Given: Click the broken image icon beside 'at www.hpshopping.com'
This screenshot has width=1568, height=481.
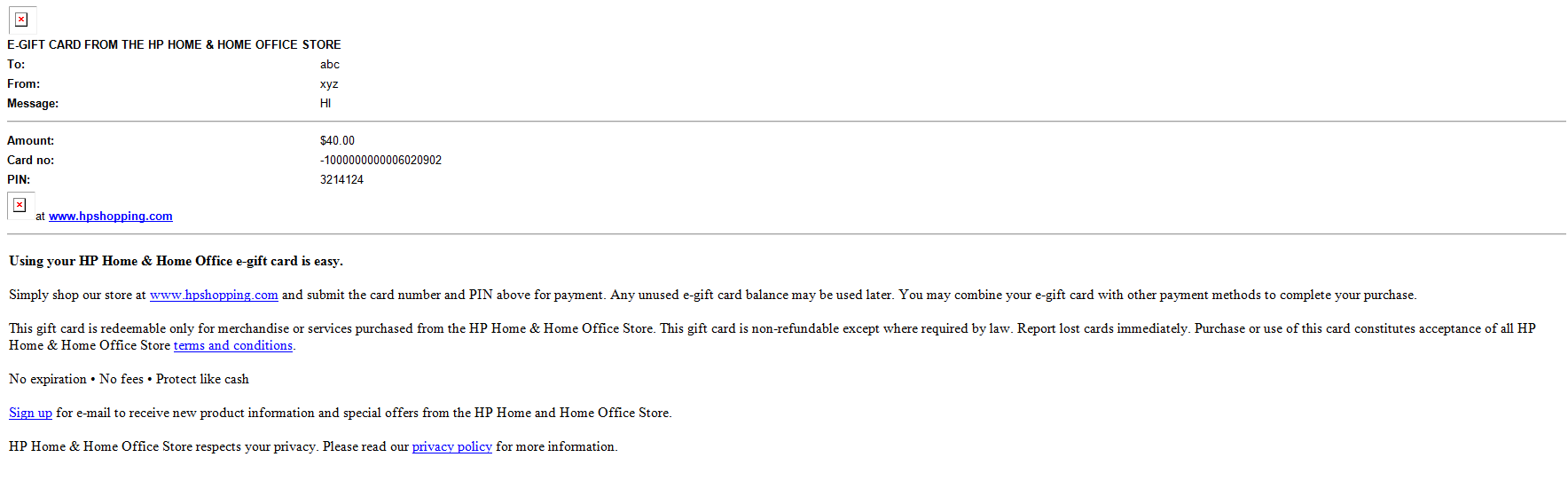Looking at the screenshot, I should pyautogui.click(x=20, y=205).
